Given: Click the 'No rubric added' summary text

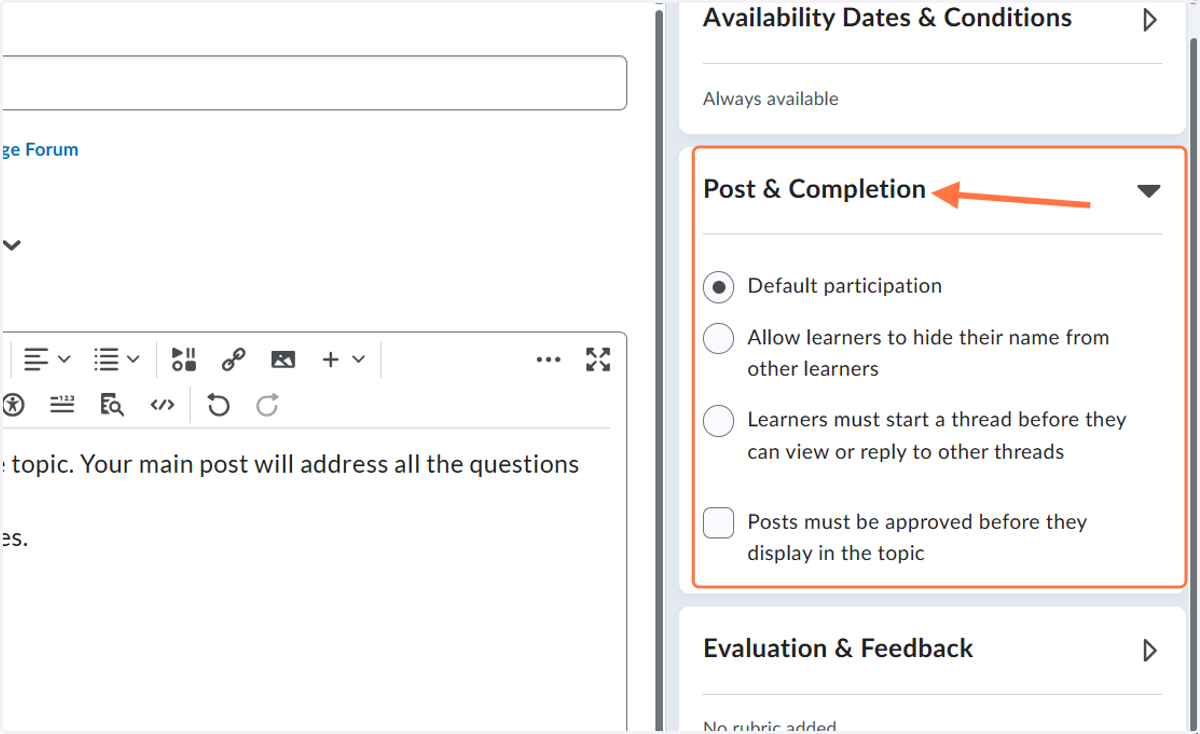Looking at the screenshot, I should tap(770, 727).
